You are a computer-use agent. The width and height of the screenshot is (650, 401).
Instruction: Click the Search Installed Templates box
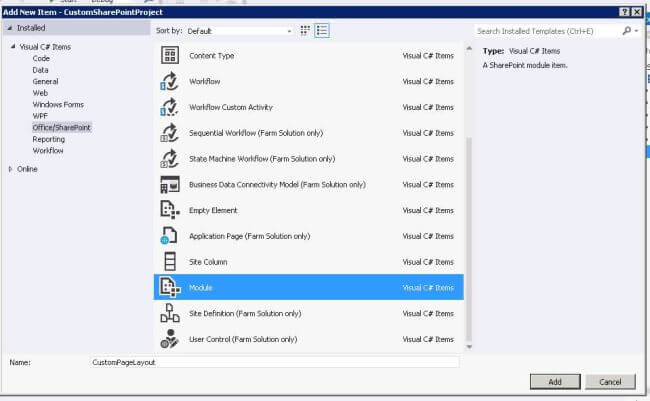coord(548,31)
